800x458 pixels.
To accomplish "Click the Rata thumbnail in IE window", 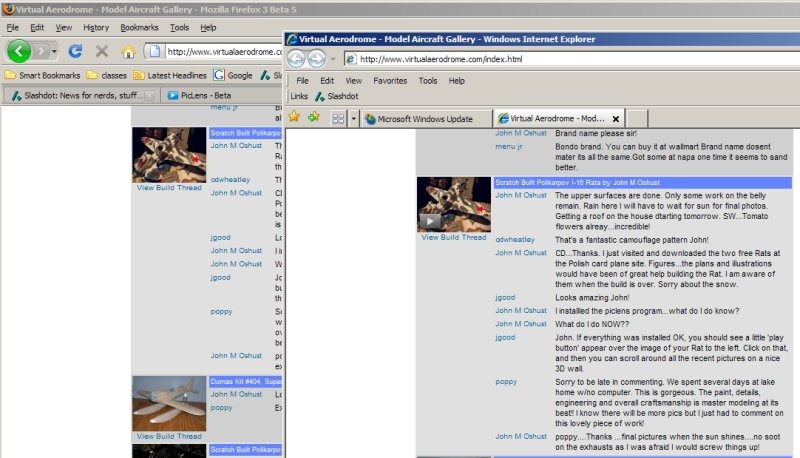I will [454, 205].
